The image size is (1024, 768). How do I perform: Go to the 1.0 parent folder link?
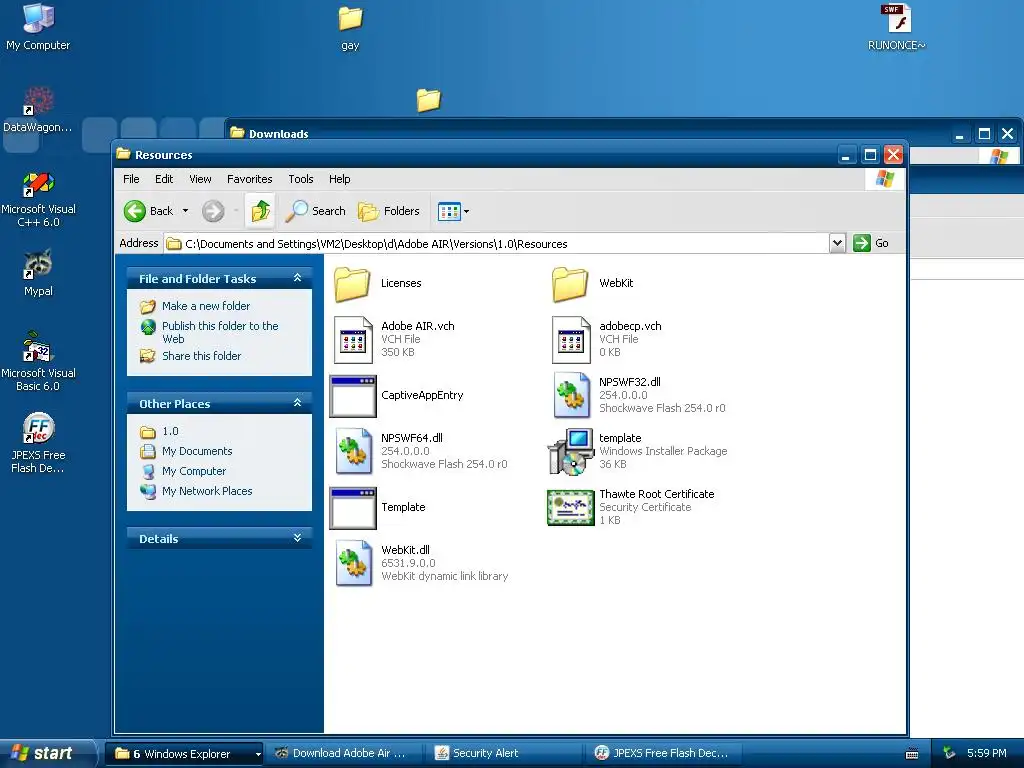point(170,432)
